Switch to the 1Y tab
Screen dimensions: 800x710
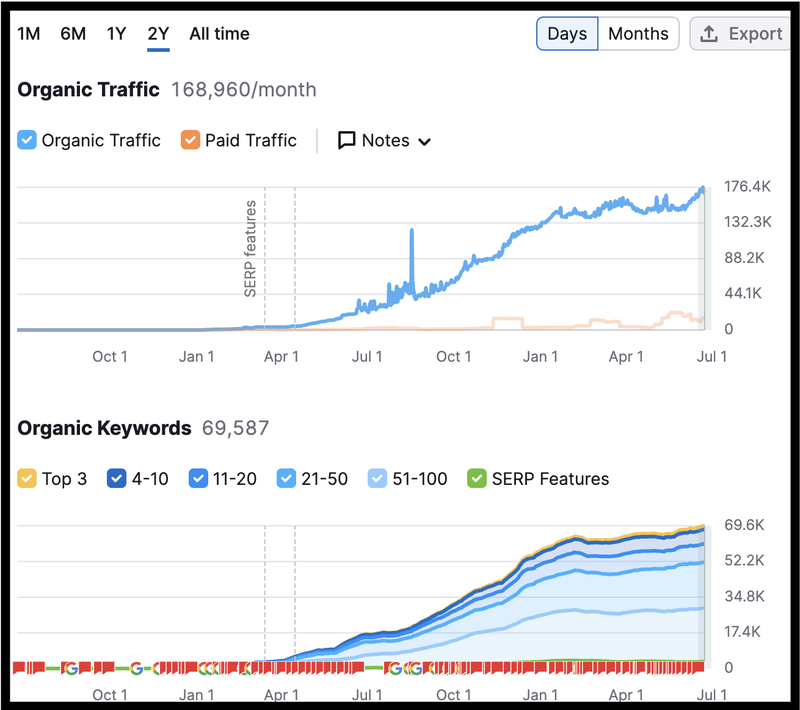[116, 33]
